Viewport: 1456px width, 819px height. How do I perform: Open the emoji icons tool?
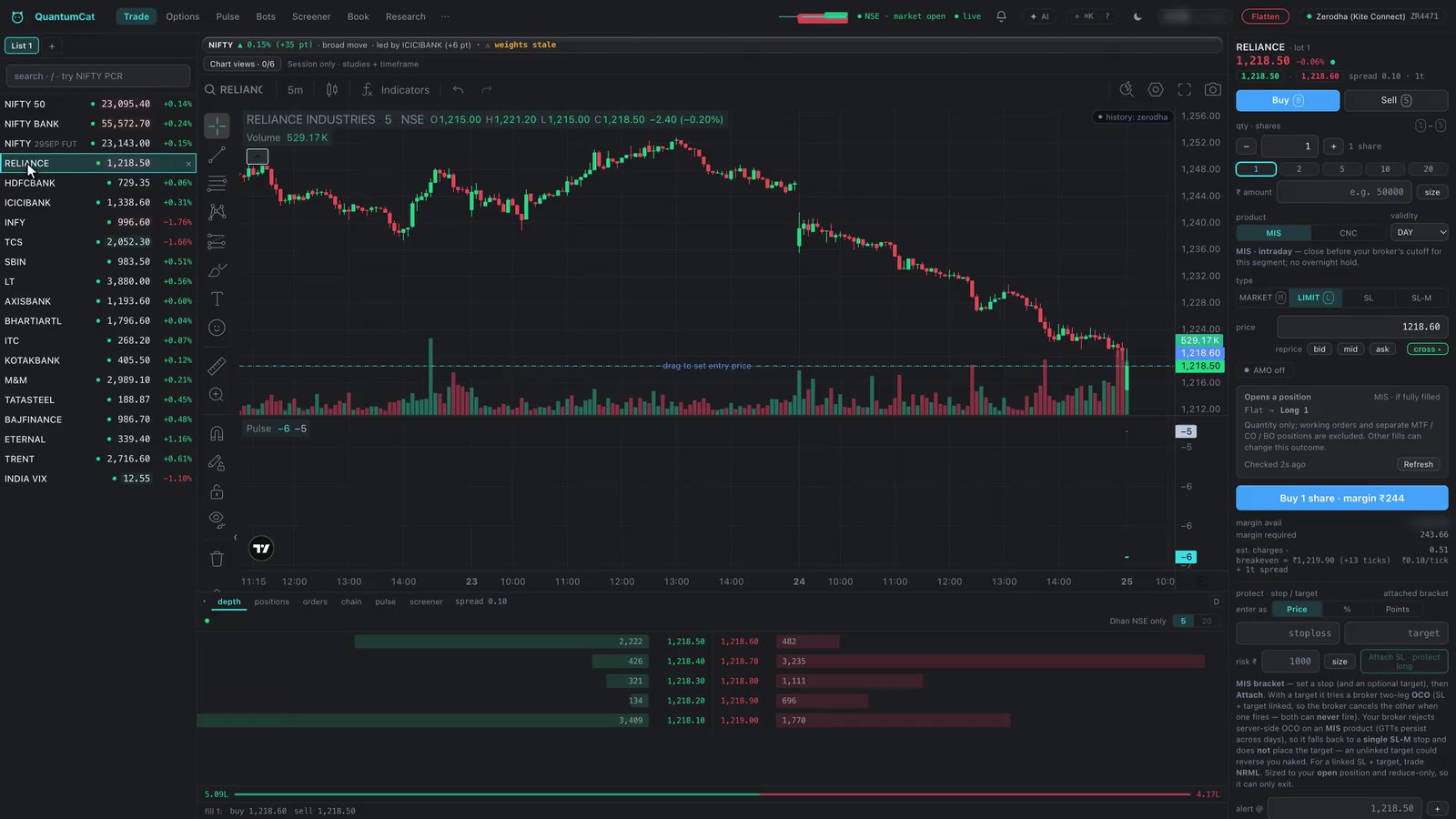pyautogui.click(x=217, y=328)
